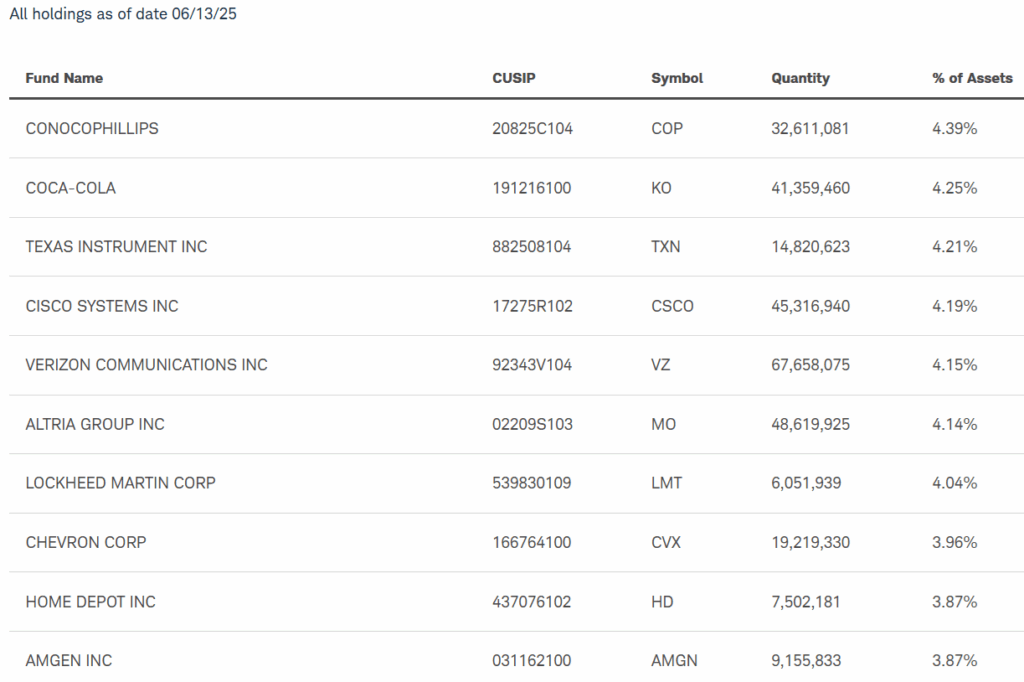
Task: Click the MO ticker symbol
Action: coord(664,425)
